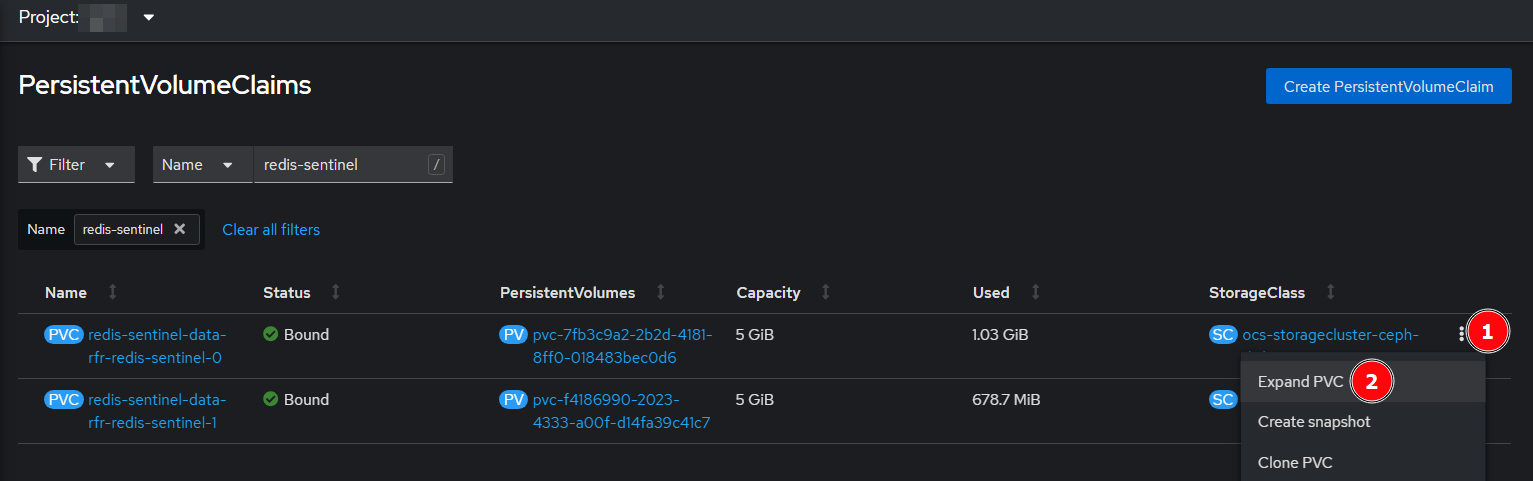Click the PVC badge in redis-sentinel-0 row

[64, 335]
